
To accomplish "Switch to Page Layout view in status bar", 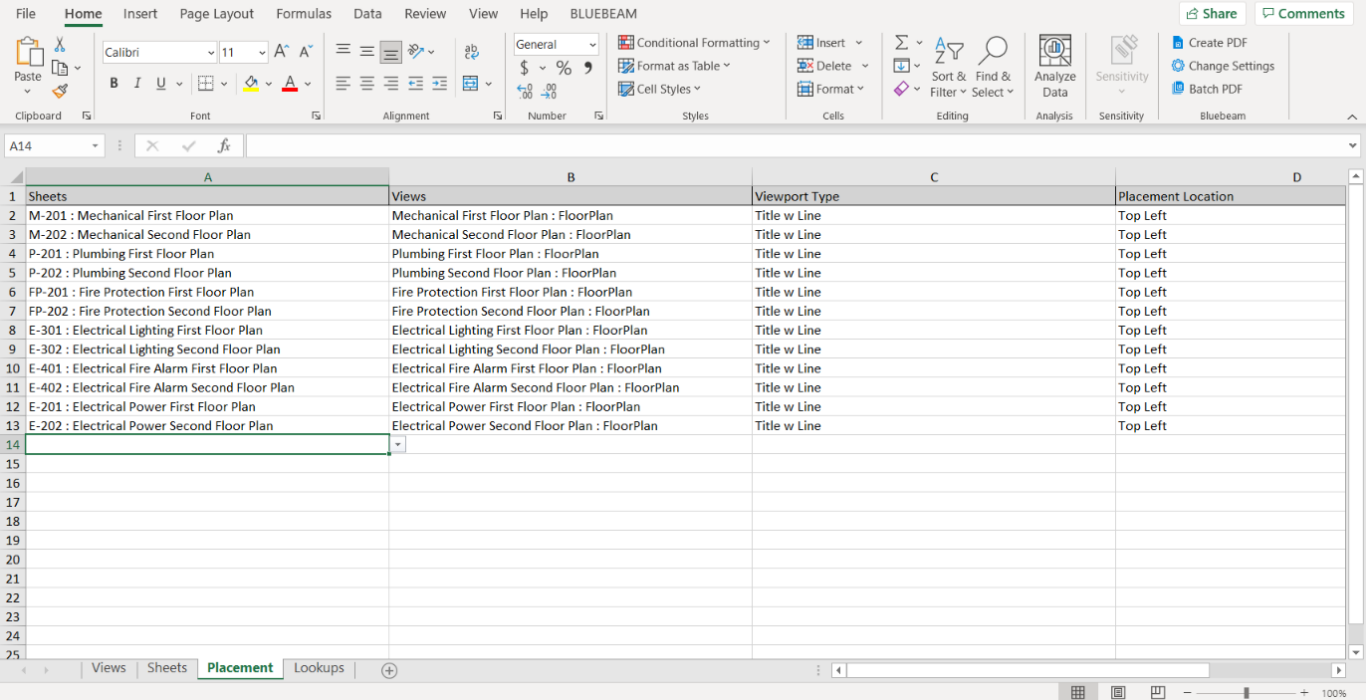I will click(x=1118, y=692).
